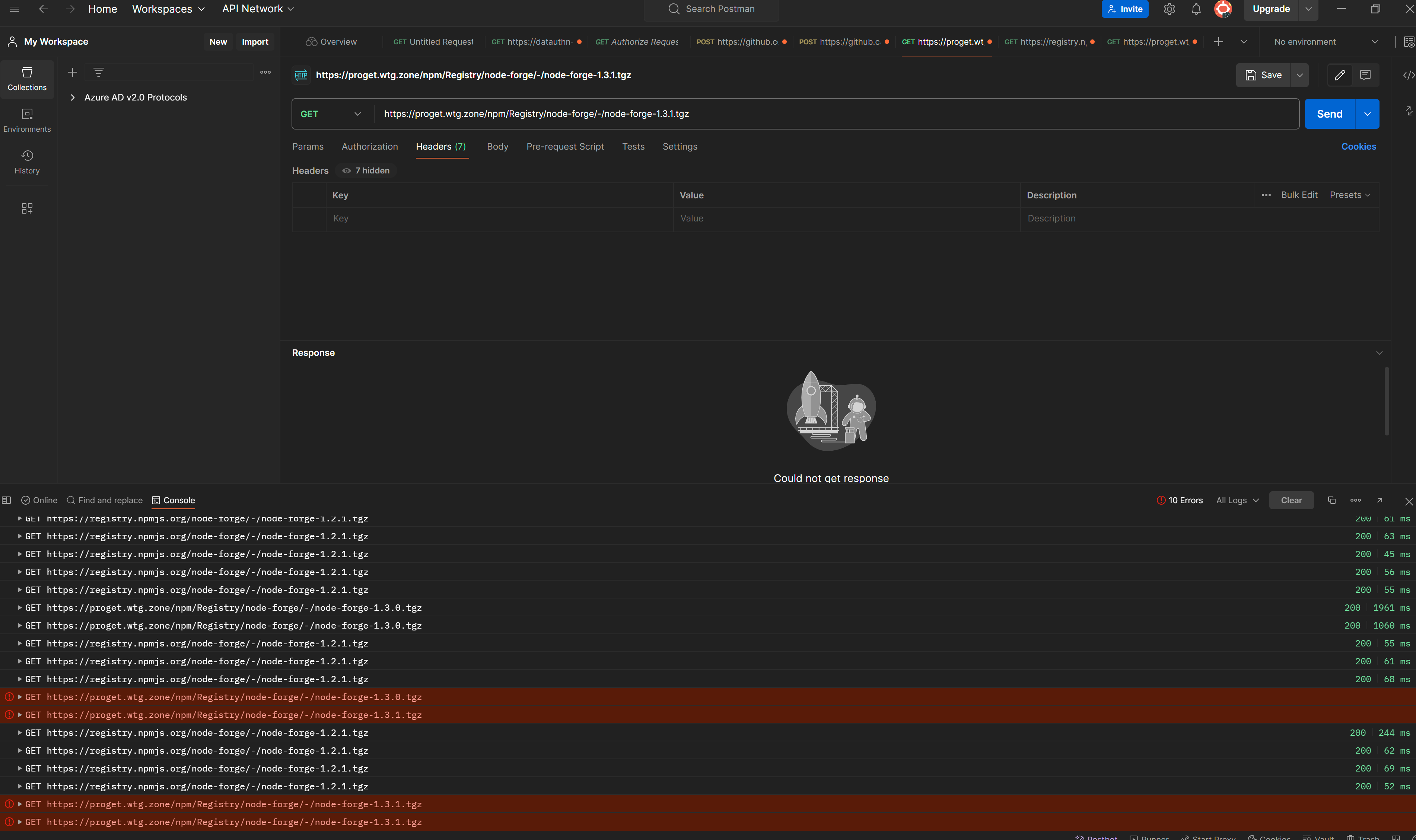Click the New button in workspace
Screen dimensions: 1416x840
point(218,42)
